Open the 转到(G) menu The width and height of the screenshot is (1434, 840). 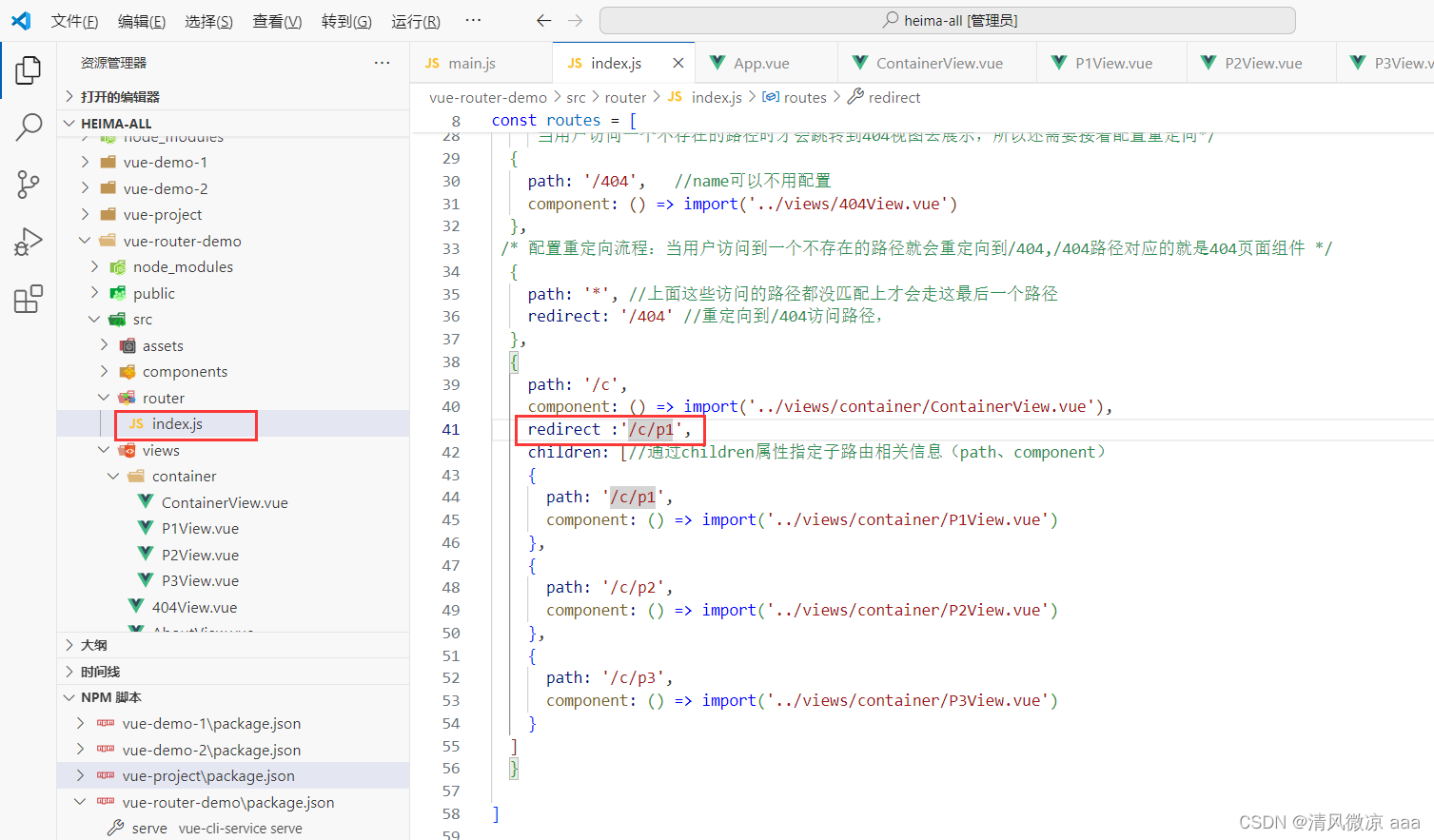coord(346,21)
